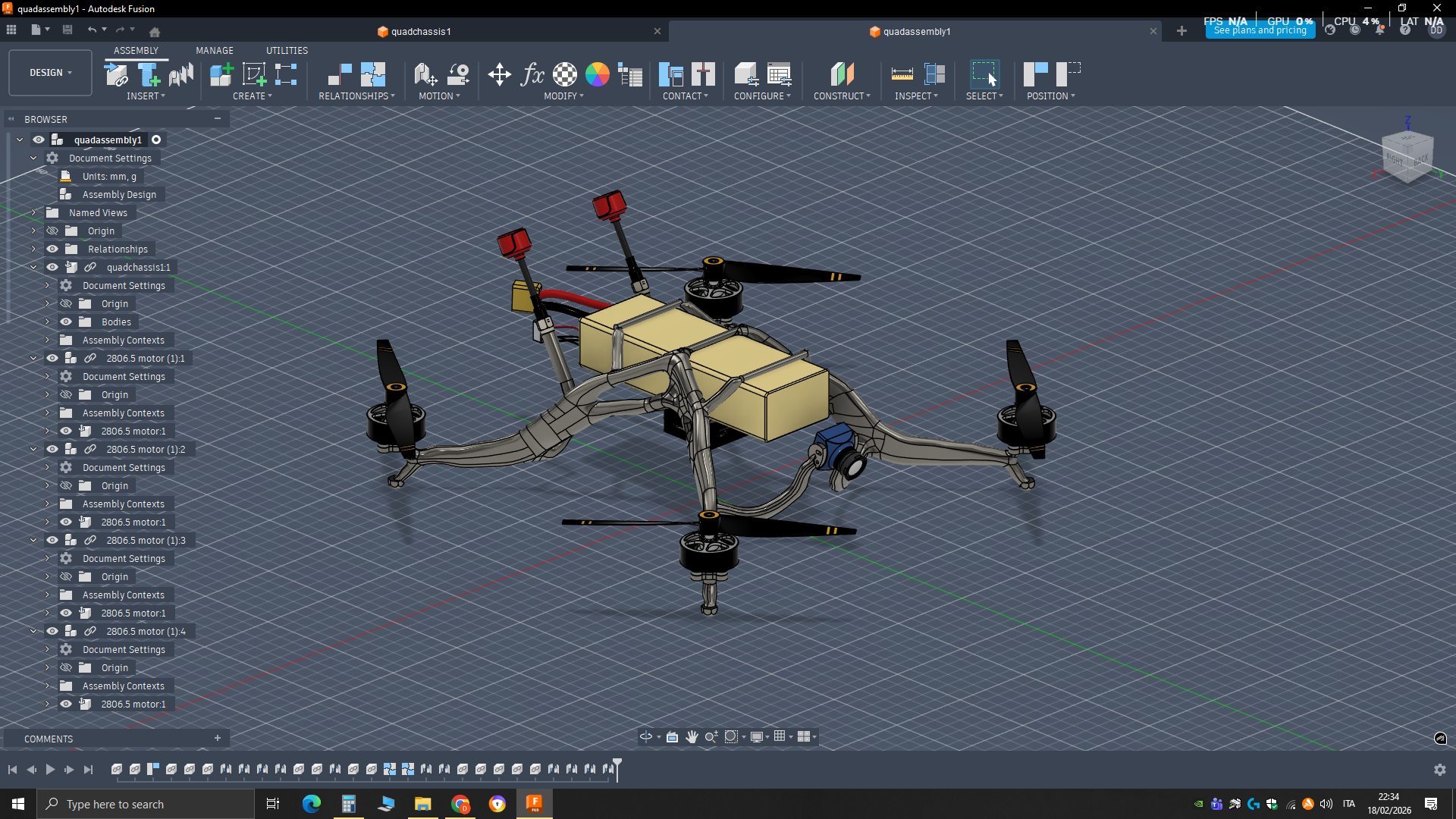Screen dimensions: 1456x819
Task: Click the Move/Copy arrows icon in Modify
Action: [x=499, y=74]
